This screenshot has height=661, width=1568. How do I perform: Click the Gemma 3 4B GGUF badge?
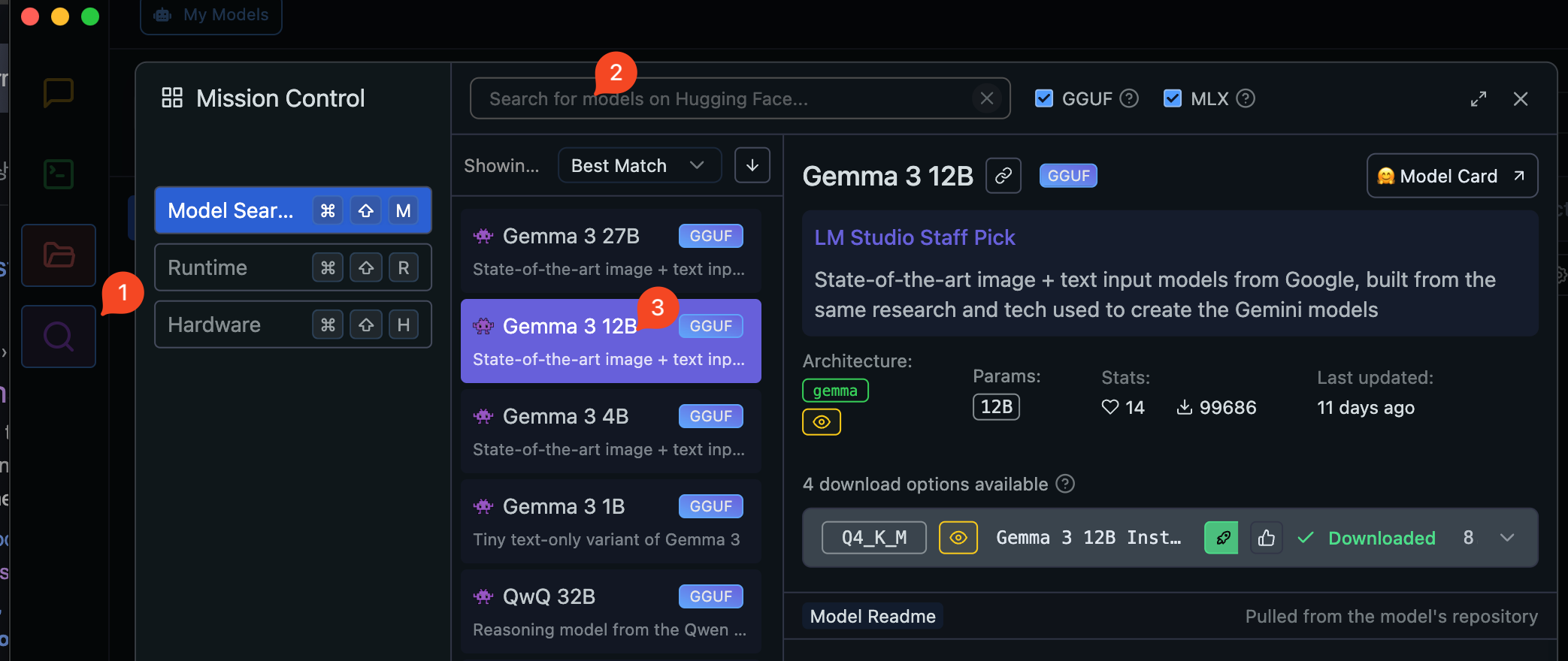pyautogui.click(x=711, y=416)
